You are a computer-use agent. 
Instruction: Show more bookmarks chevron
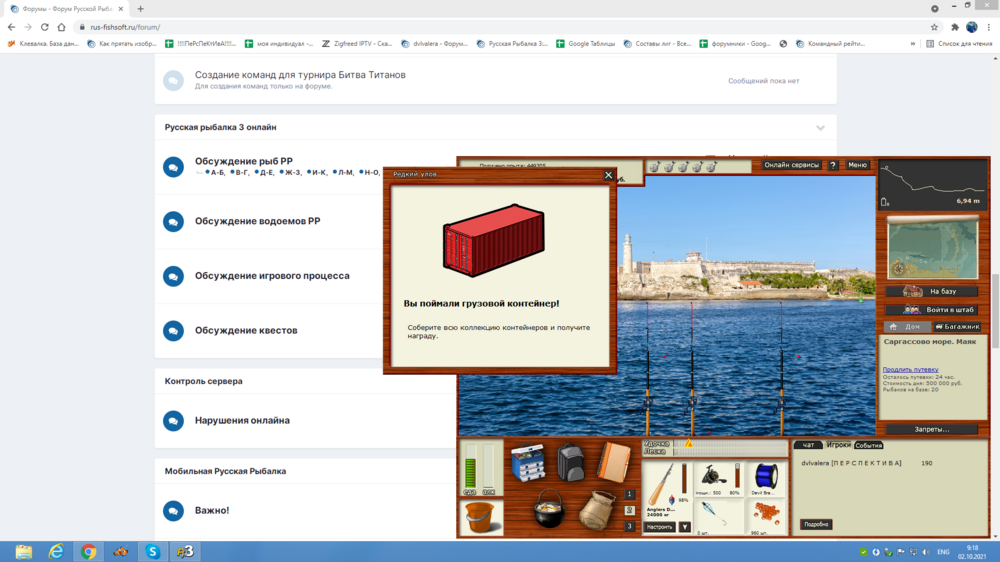click(x=913, y=43)
